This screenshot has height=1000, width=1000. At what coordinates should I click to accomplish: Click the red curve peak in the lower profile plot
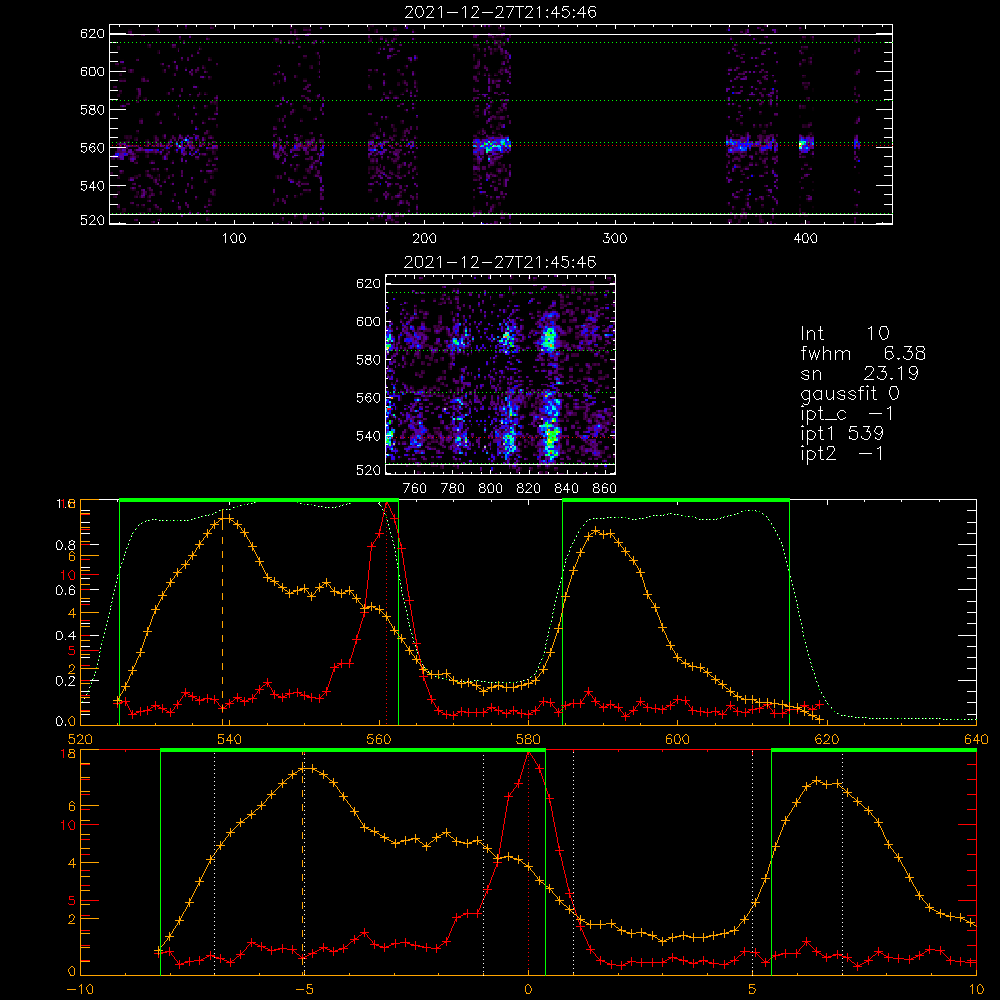(528, 755)
